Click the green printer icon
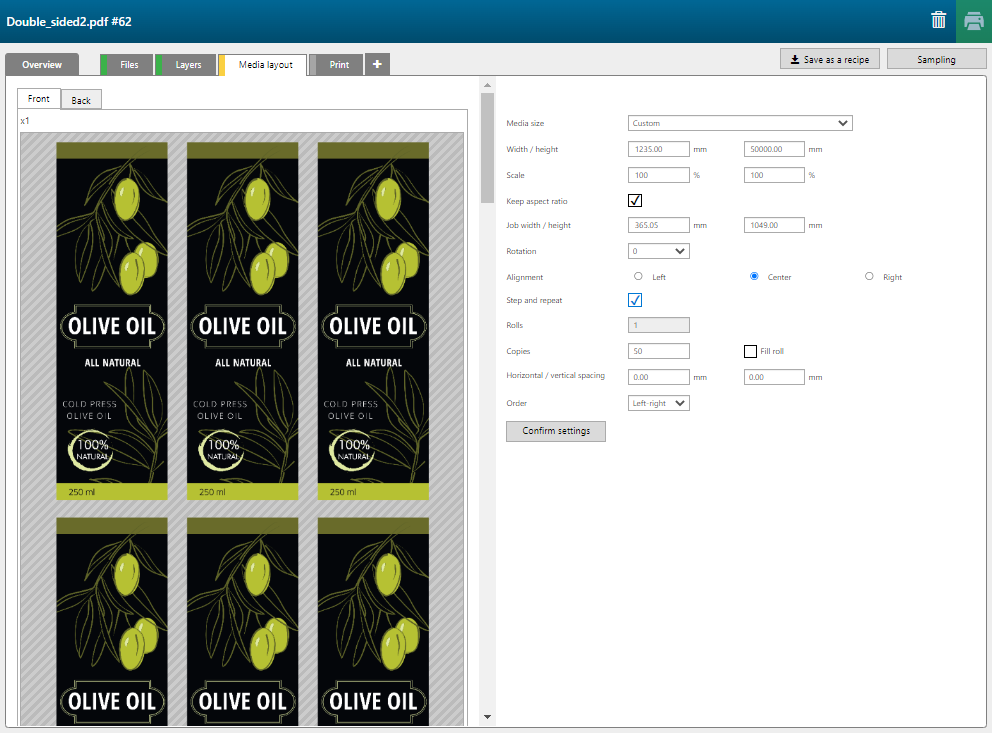This screenshot has height=733, width=992. click(x=973, y=21)
